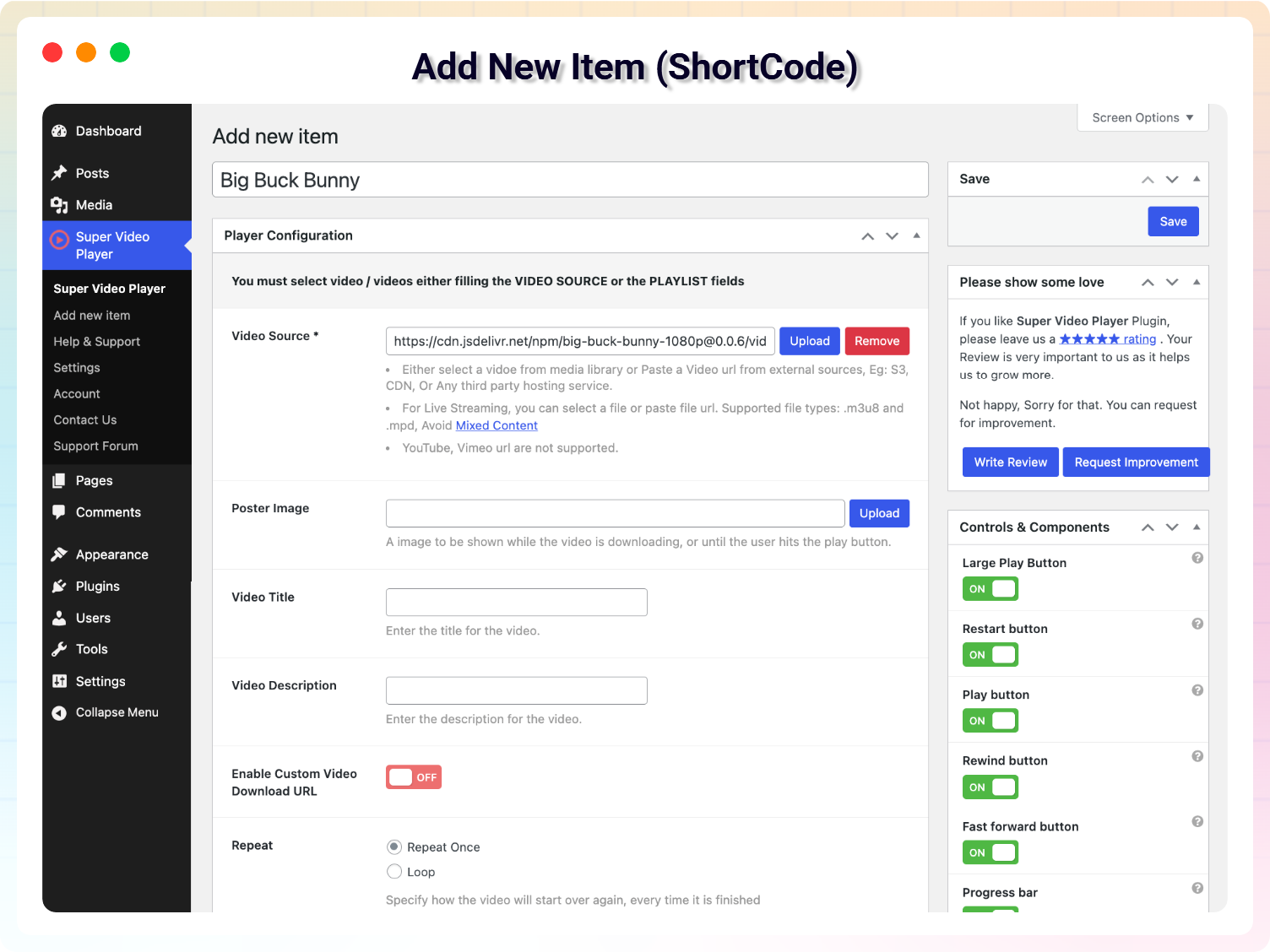The image size is (1270, 952).
Task: Open help tooltip for Progress bar
Action: point(1197,888)
